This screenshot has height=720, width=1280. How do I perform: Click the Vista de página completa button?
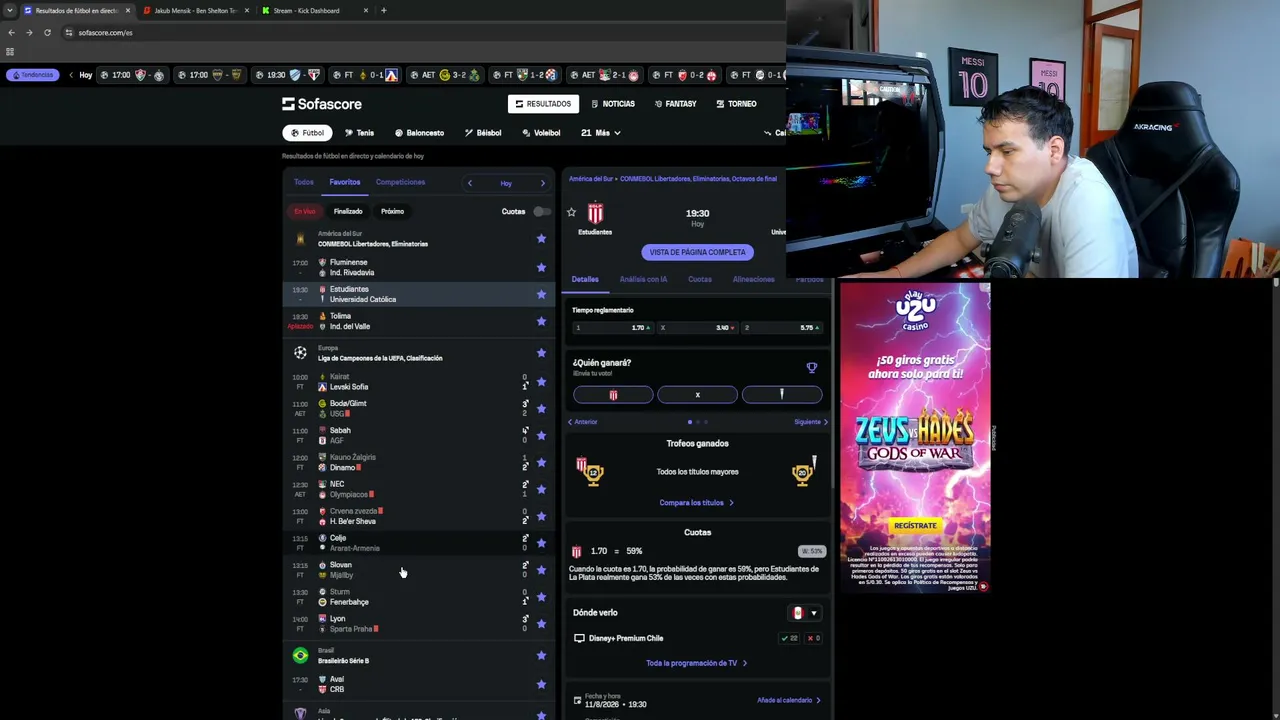(x=697, y=252)
